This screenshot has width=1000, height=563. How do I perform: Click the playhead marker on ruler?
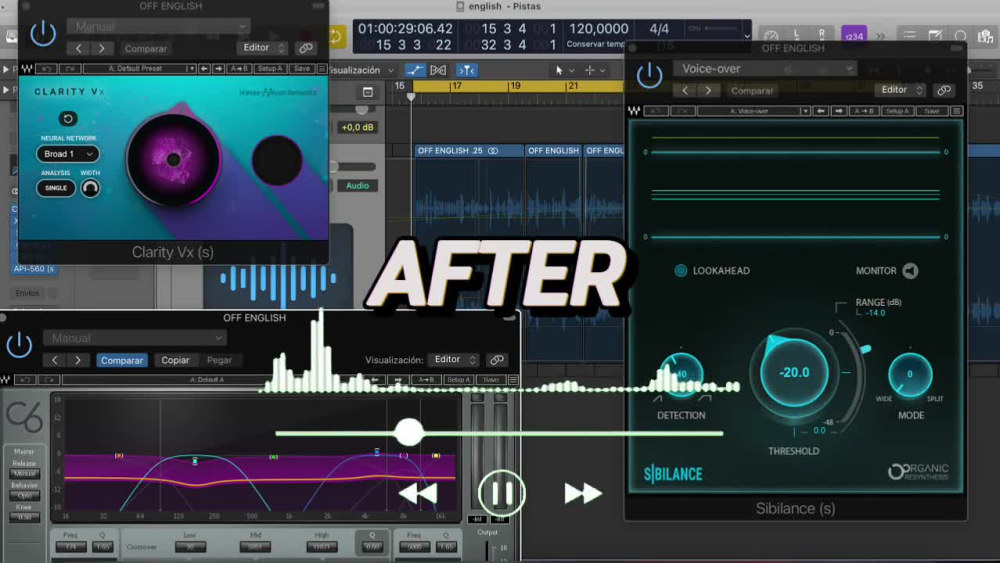411,97
